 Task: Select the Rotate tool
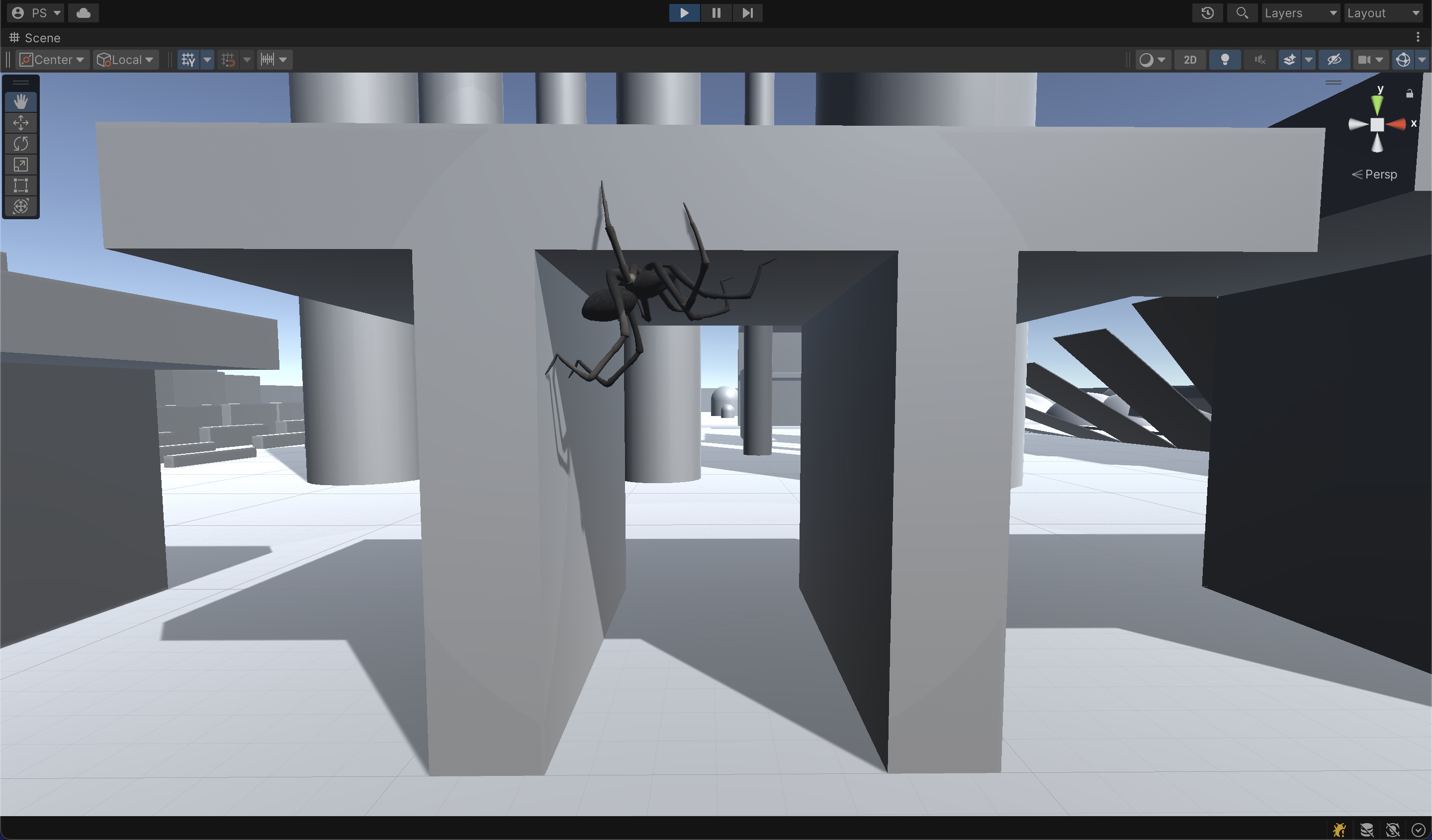21,144
